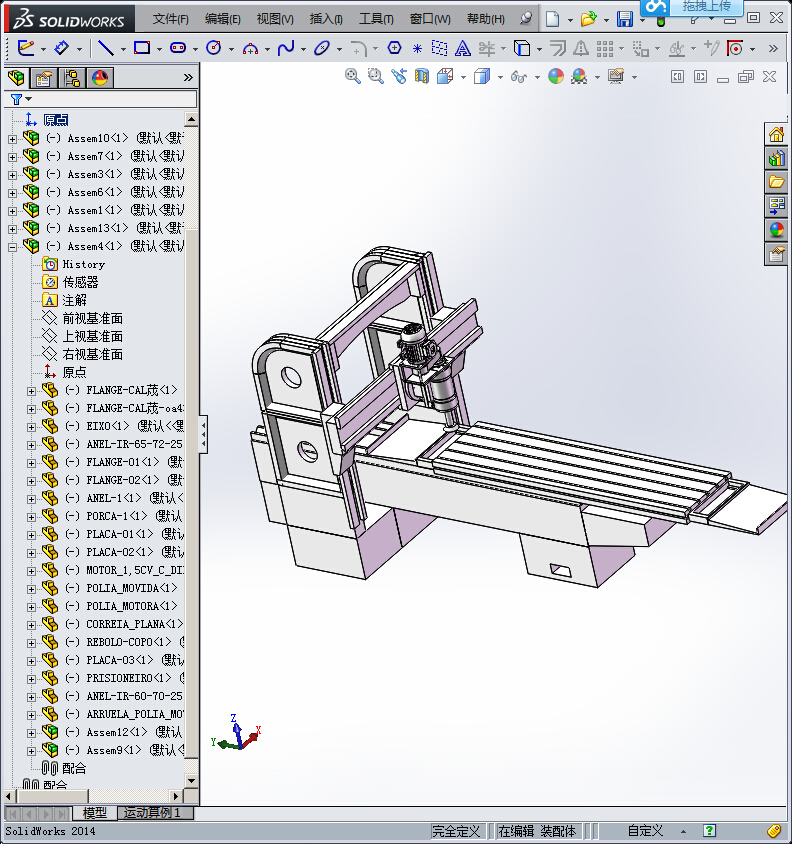792x844 pixels.
Task: Open the 文件(F) menu
Action: [x=171, y=19]
